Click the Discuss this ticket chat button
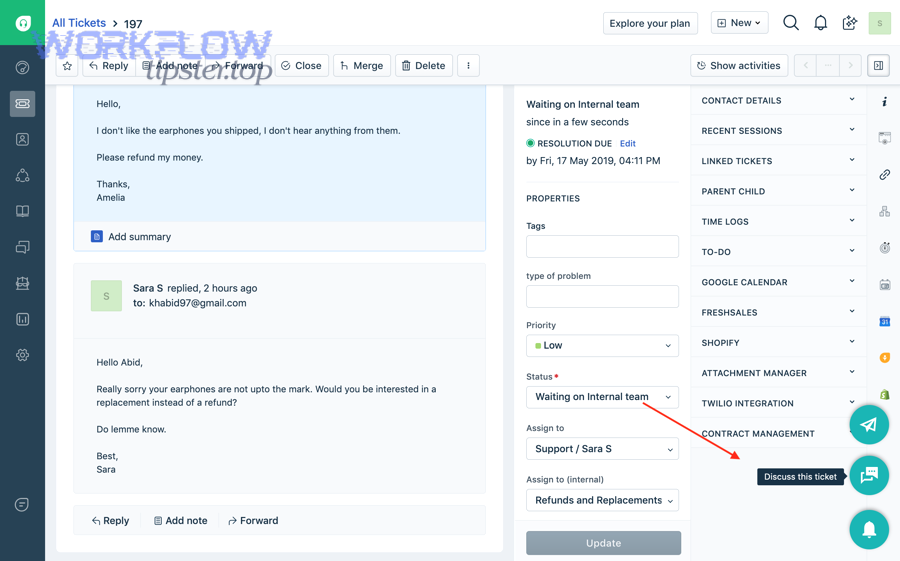900x561 pixels. (x=869, y=475)
